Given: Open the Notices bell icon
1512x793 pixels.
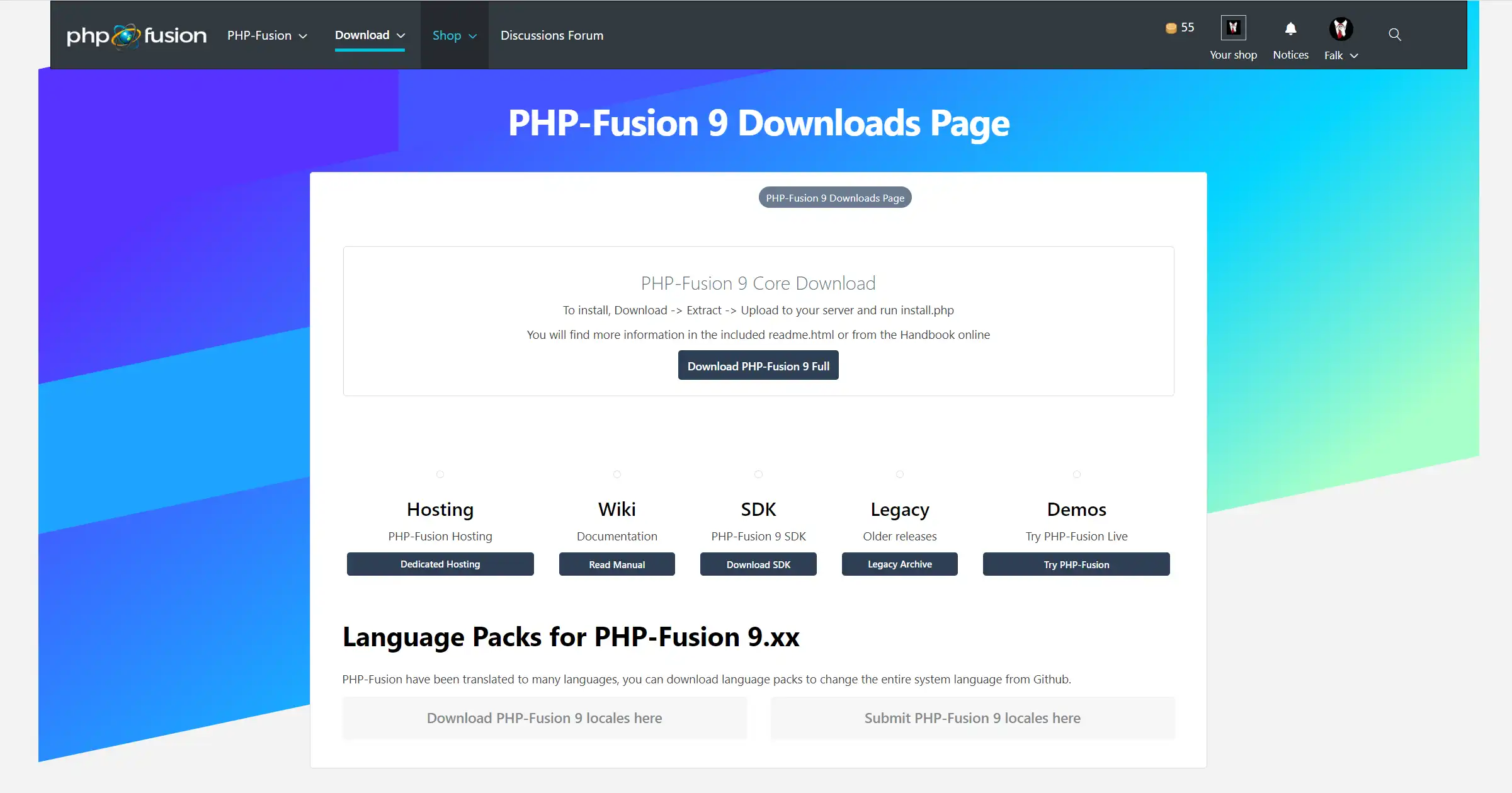Looking at the screenshot, I should (1290, 29).
